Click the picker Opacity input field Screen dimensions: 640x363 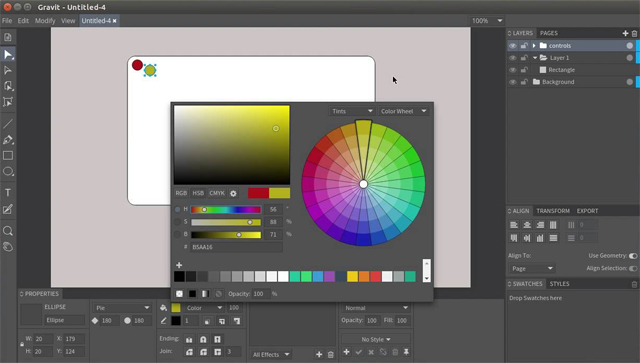point(260,294)
